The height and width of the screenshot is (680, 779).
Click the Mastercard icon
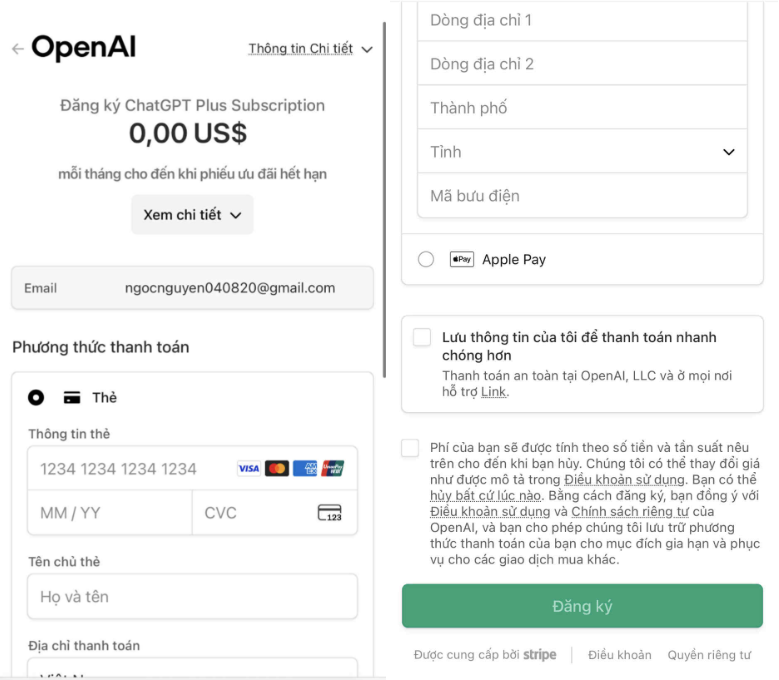[277, 468]
